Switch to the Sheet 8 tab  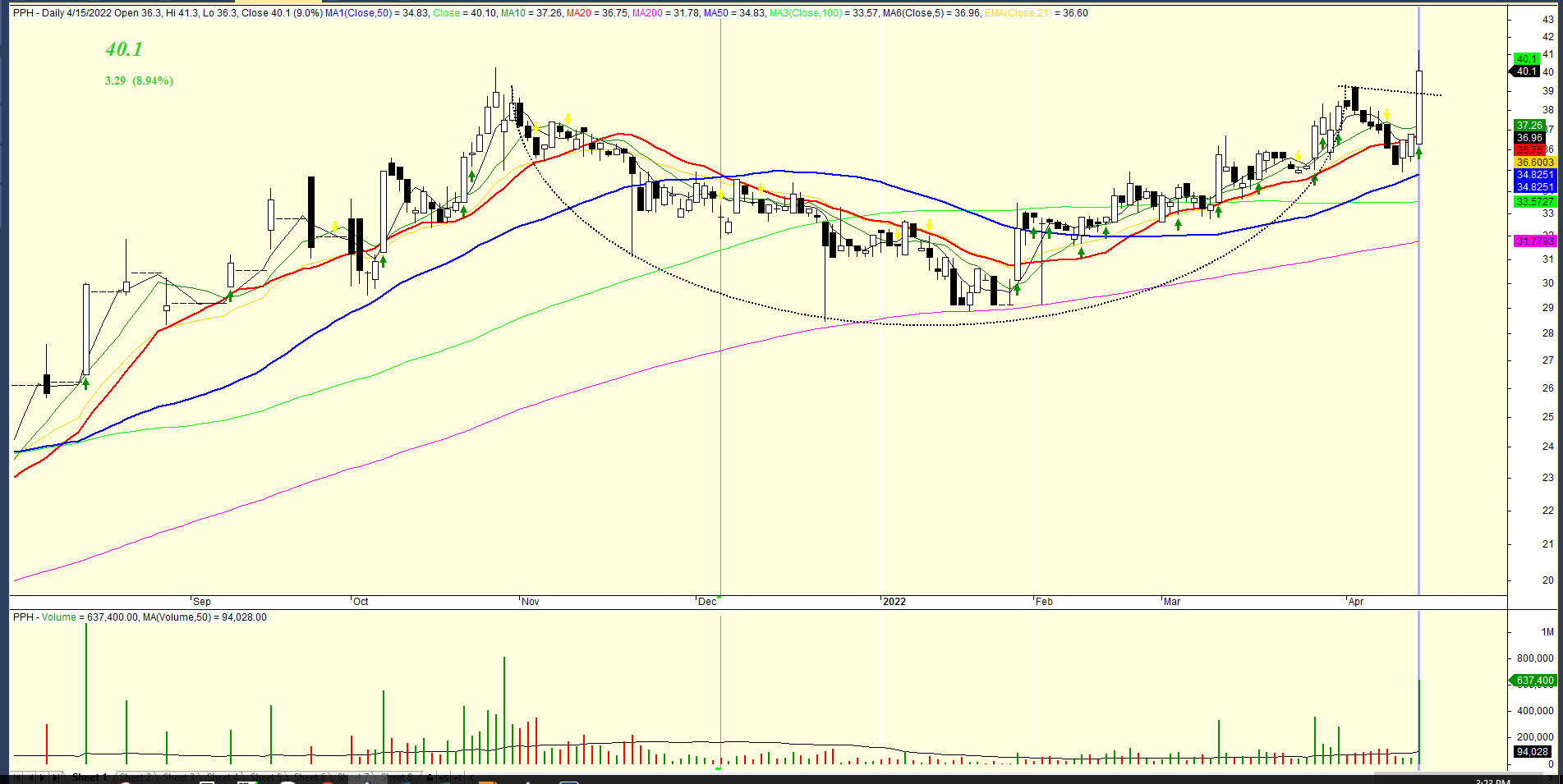click(x=398, y=777)
